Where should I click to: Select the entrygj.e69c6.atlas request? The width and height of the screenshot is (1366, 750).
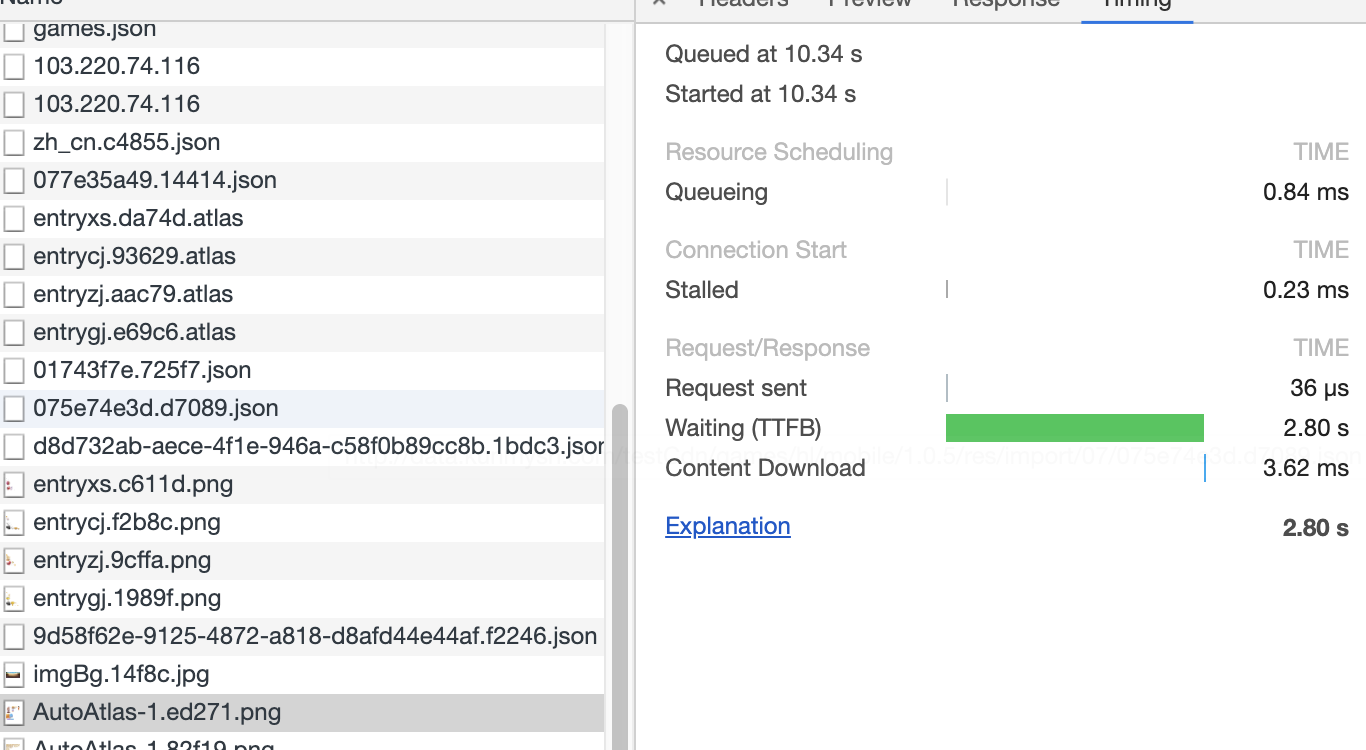[134, 332]
